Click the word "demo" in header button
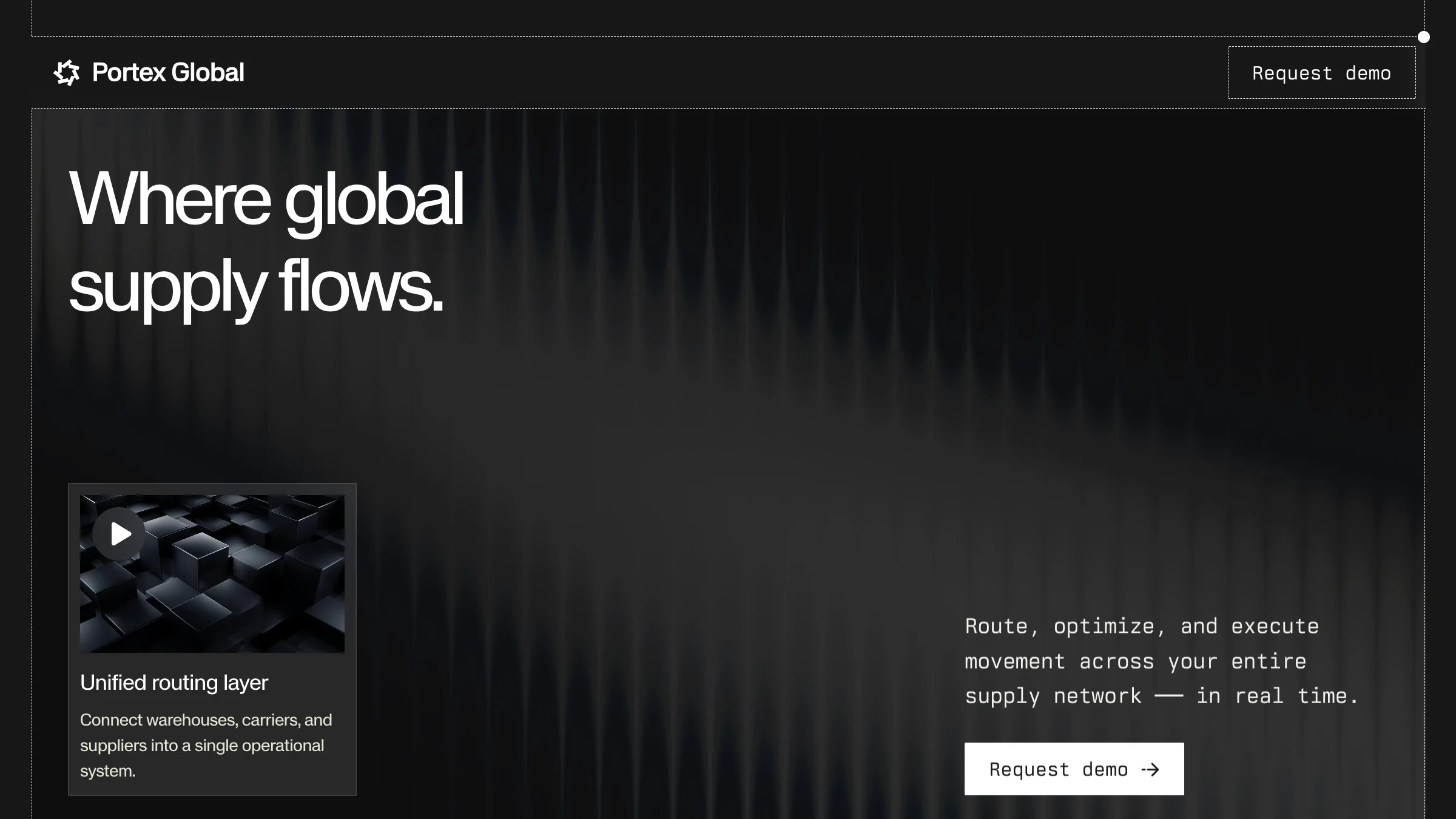 click(x=1367, y=73)
